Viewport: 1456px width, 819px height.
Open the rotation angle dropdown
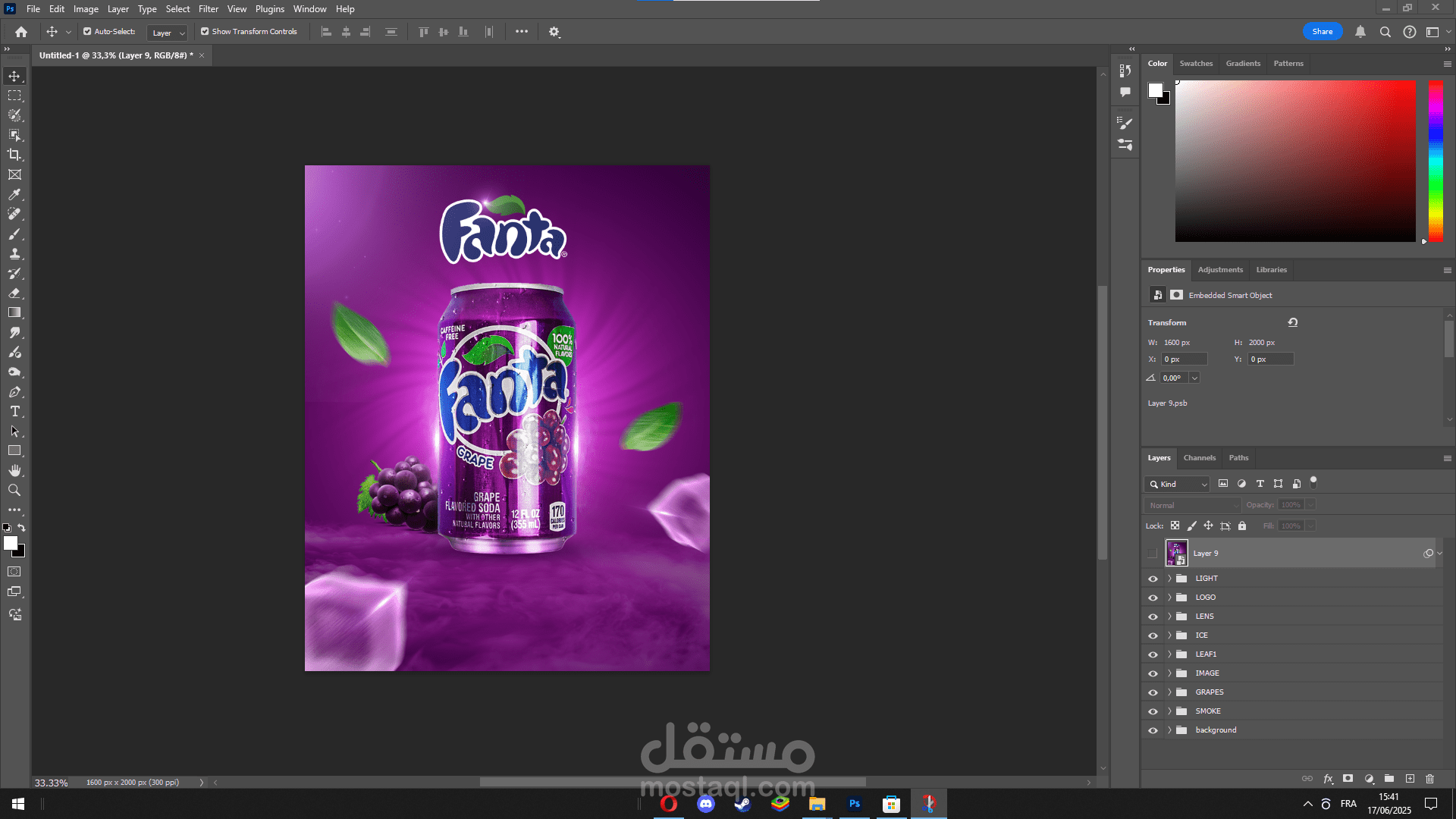tap(1194, 378)
